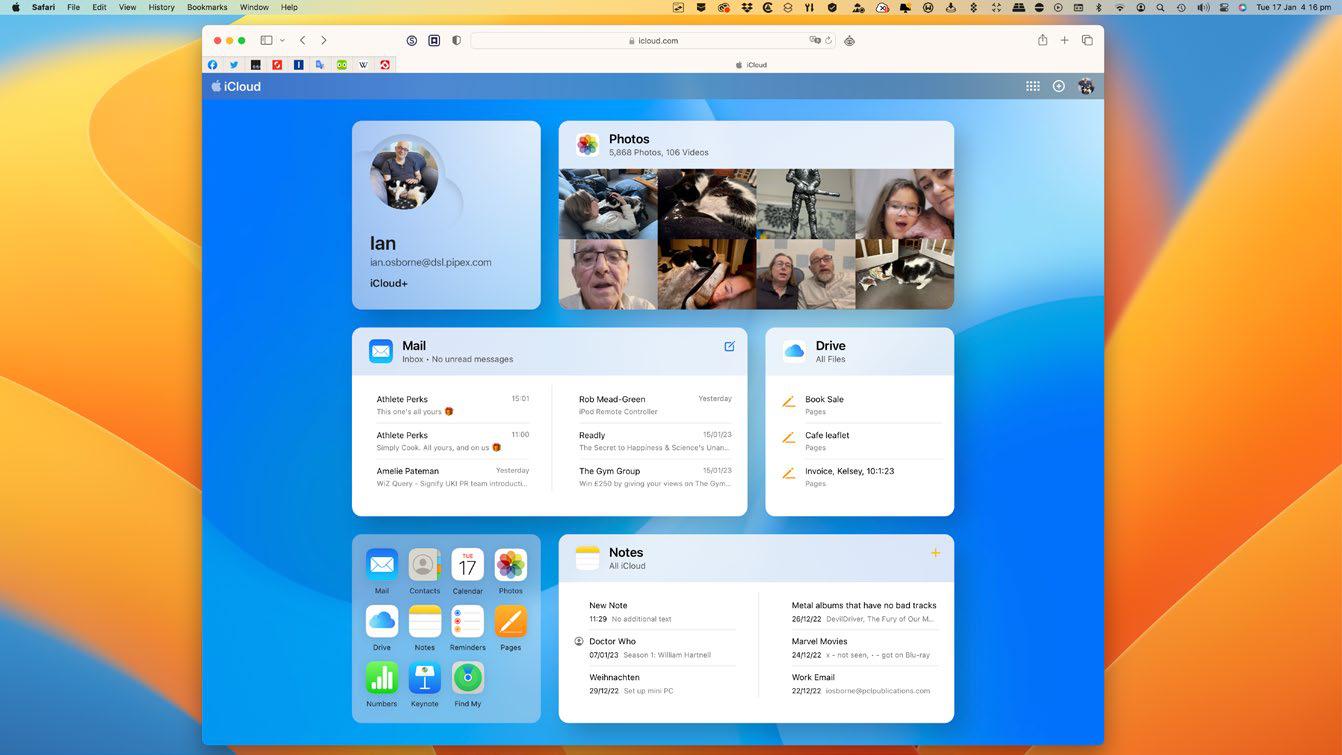Image resolution: width=1342 pixels, height=755 pixels.
Task: Open Readly email
Action: 655,441
